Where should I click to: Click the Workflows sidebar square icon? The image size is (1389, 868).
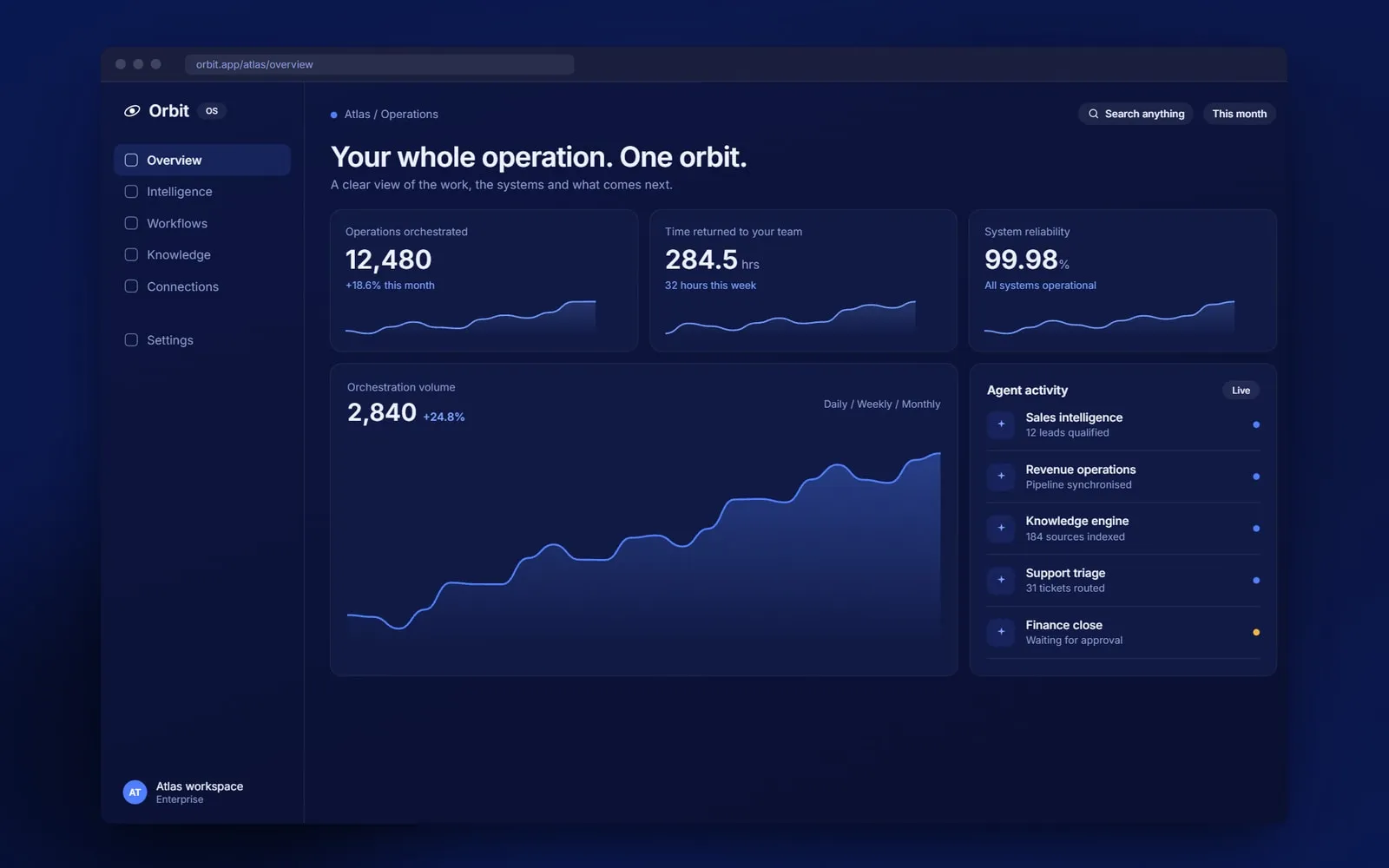[131, 223]
